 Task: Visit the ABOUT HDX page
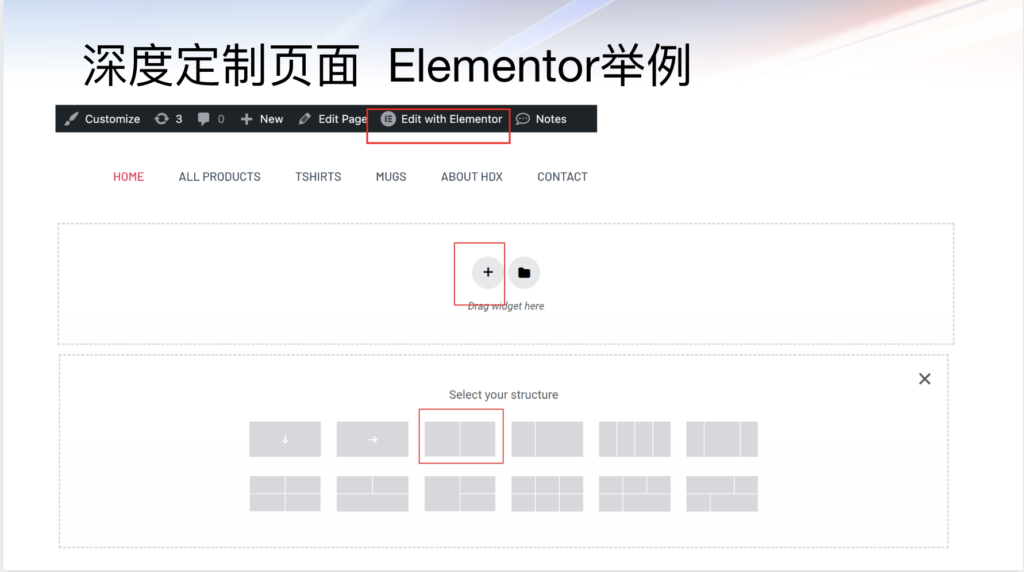point(472,177)
